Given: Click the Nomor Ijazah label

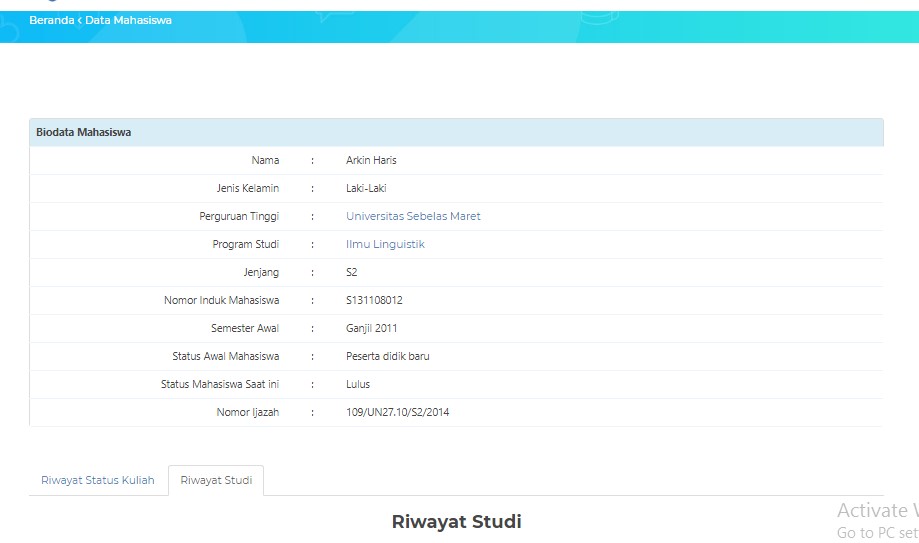Looking at the screenshot, I should 247,412.
